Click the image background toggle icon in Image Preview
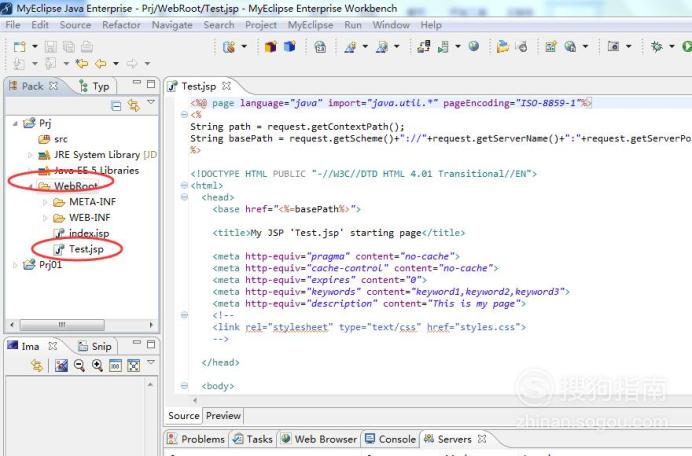This screenshot has width=692, height=456. click(x=61, y=365)
